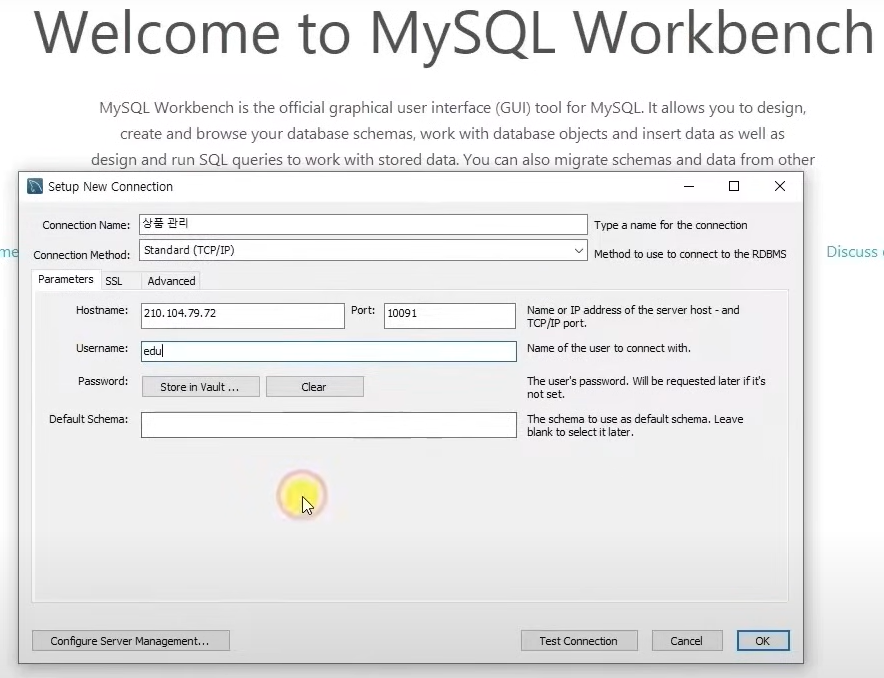This screenshot has height=678, width=884.
Task: Open the Discuss link on welcome page
Action: coord(855,251)
